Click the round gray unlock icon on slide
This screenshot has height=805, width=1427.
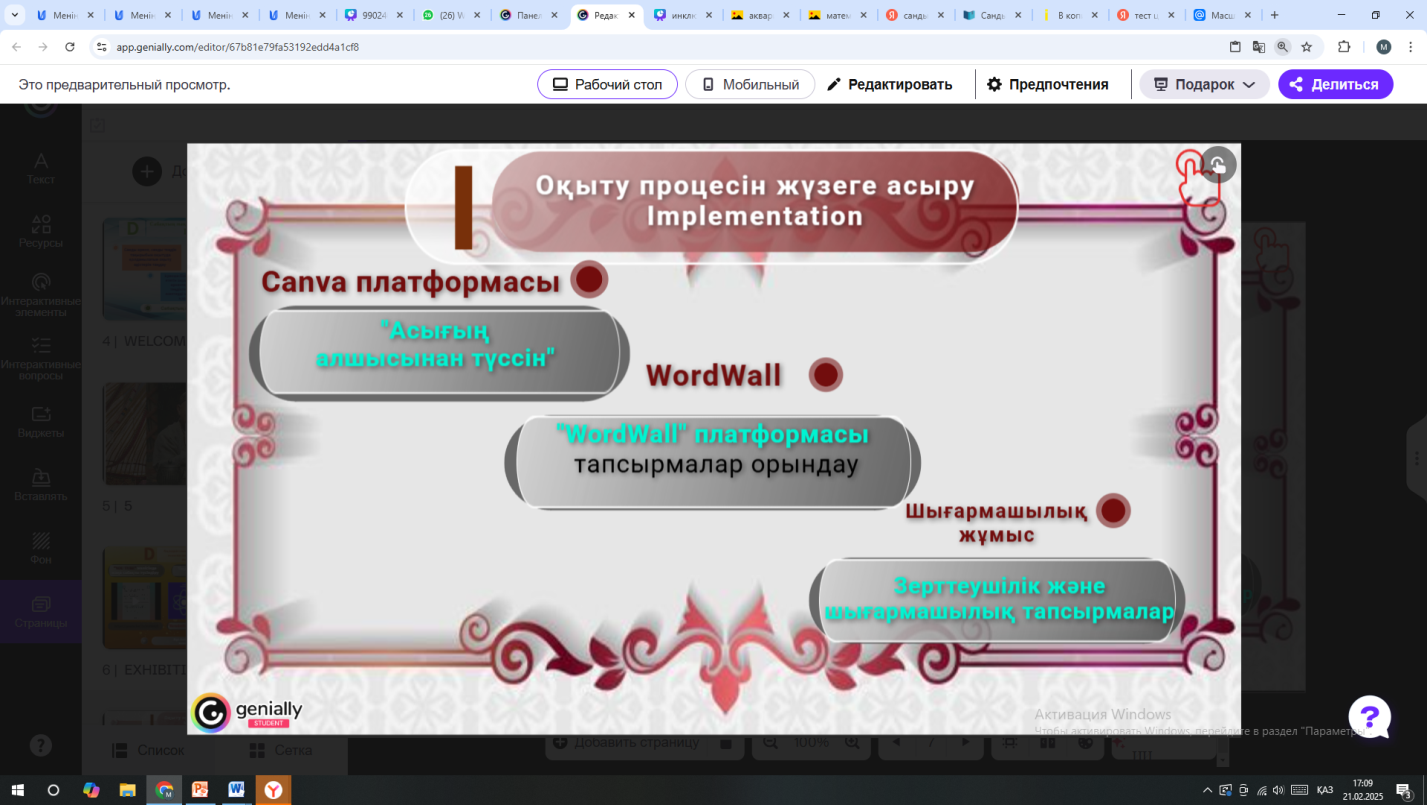1218,165
